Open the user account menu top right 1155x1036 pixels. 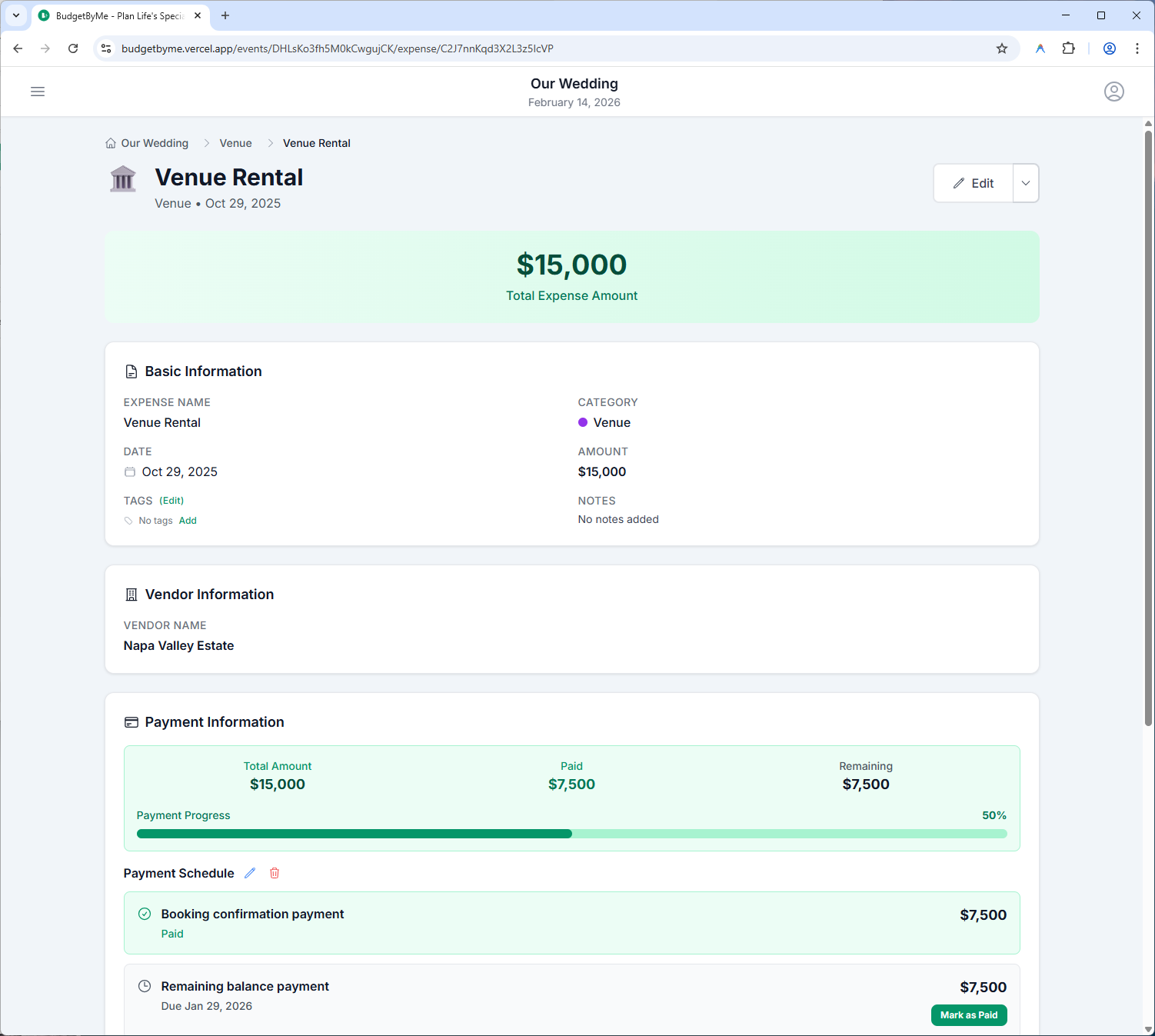[1114, 91]
